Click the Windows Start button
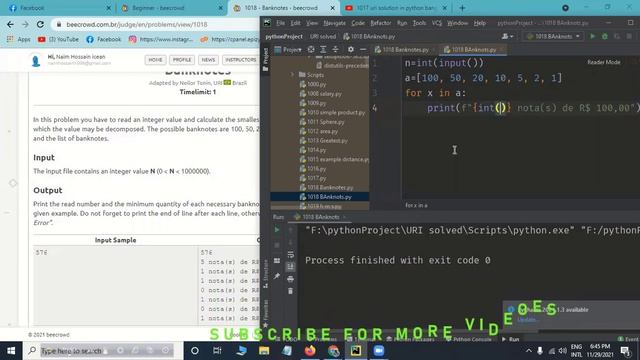This screenshot has height=360, width=640. [x=11, y=351]
